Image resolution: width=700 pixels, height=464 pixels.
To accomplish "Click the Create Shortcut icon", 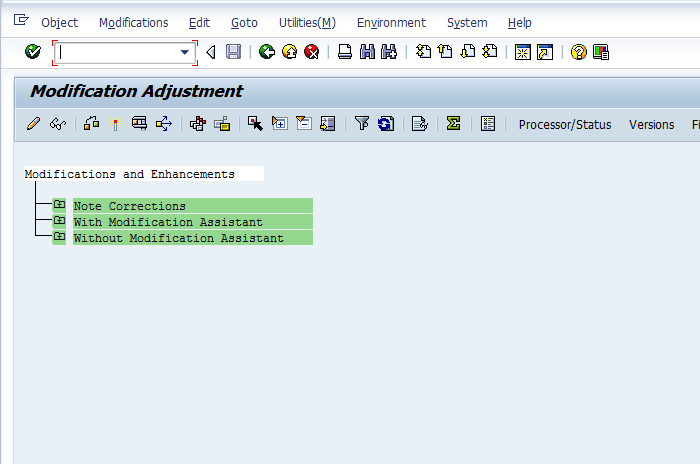I will [x=545, y=52].
